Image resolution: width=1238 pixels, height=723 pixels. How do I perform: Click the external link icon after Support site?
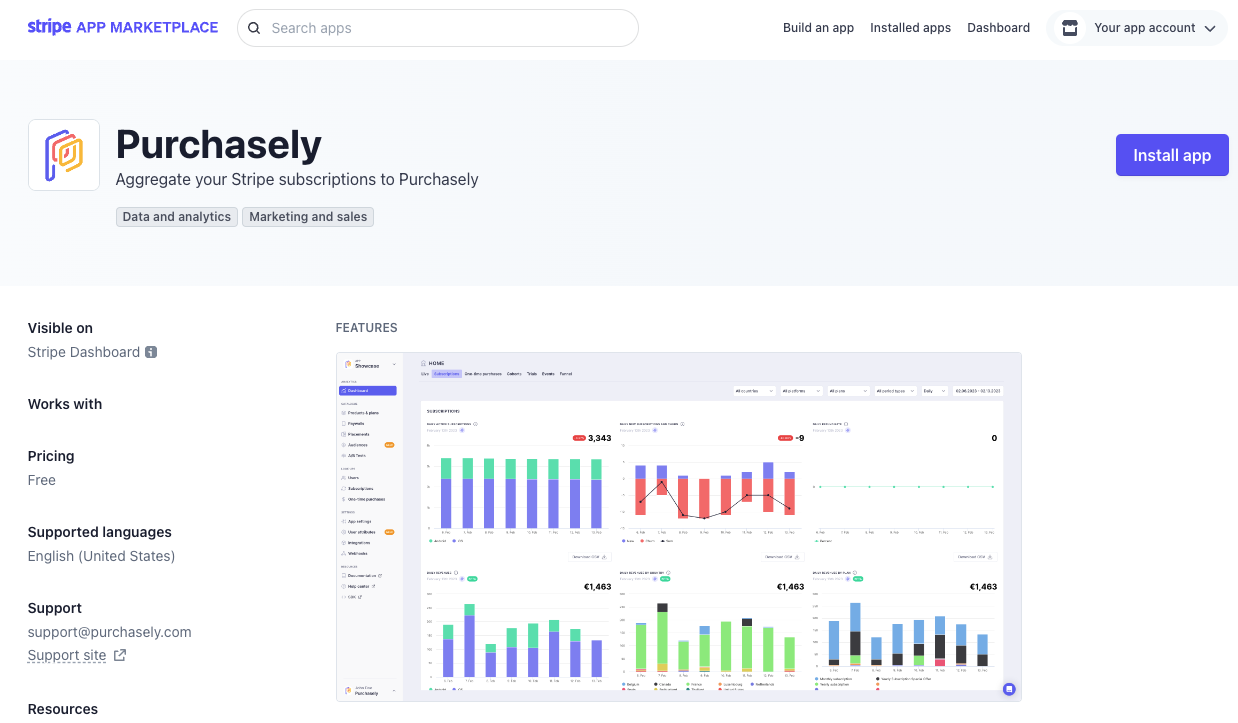pyautogui.click(x=120, y=656)
